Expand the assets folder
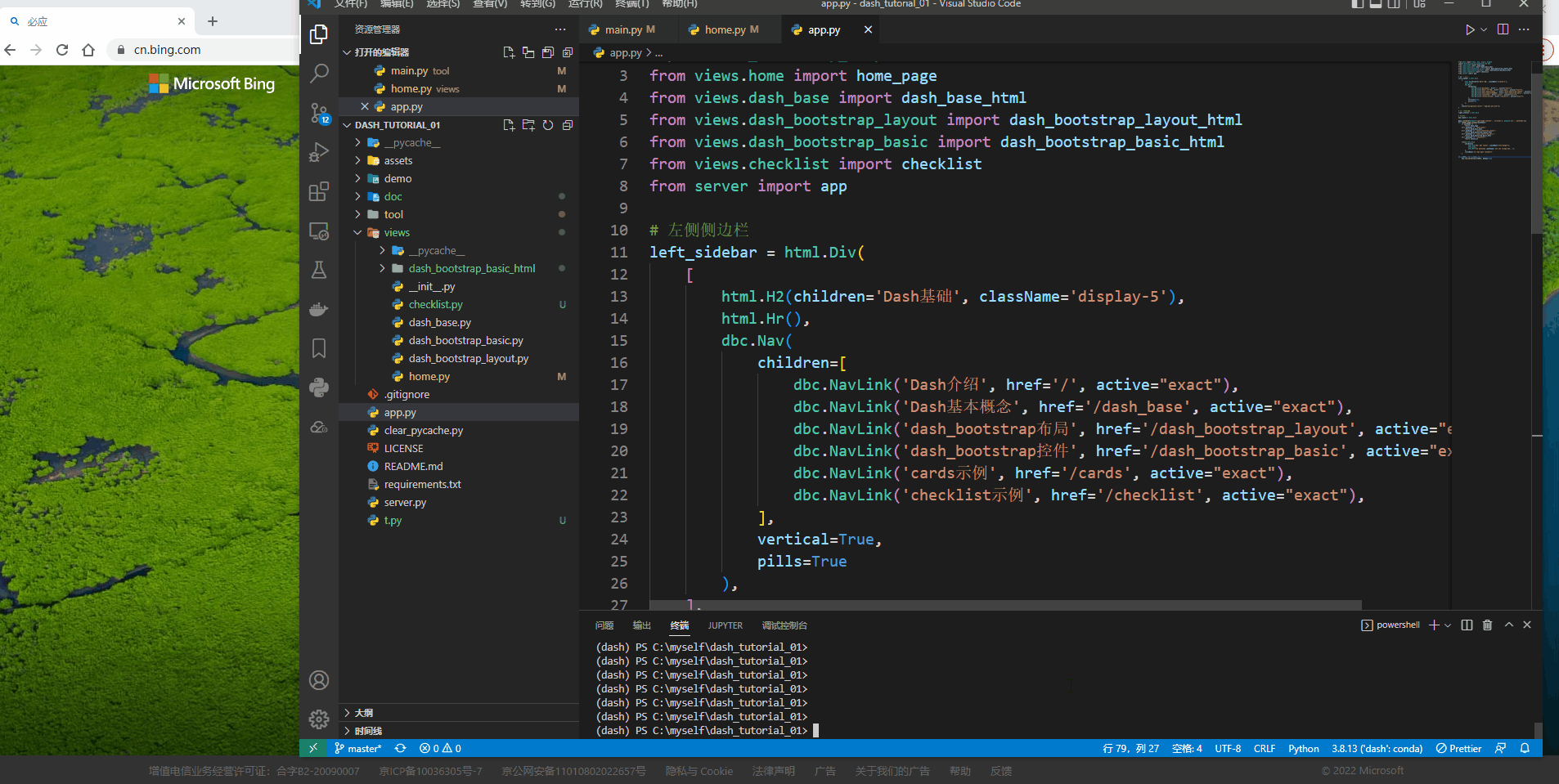Image resolution: width=1559 pixels, height=784 pixels. [398, 161]
